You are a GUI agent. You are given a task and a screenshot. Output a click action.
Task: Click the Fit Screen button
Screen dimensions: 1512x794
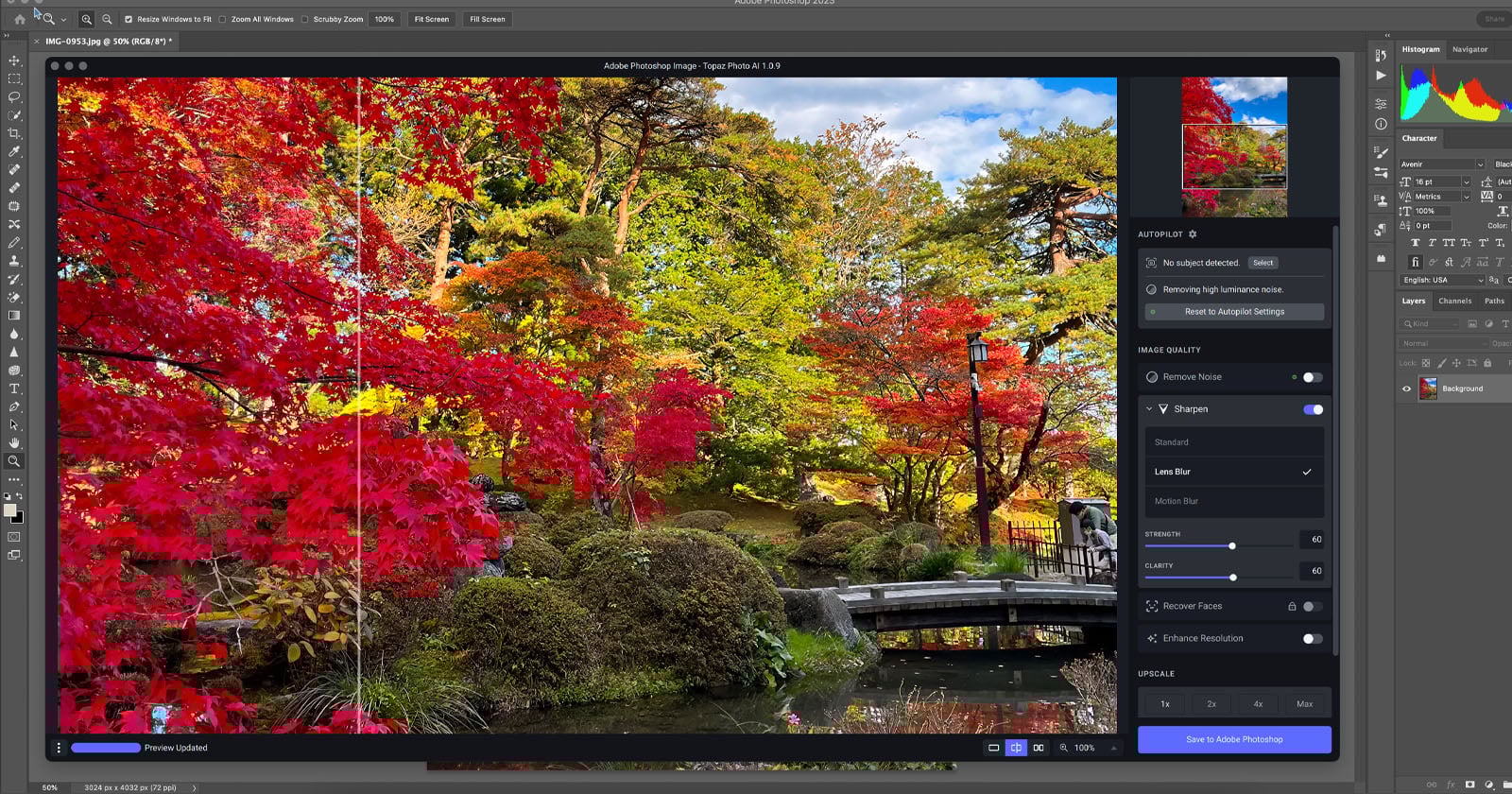pos(431,19)
